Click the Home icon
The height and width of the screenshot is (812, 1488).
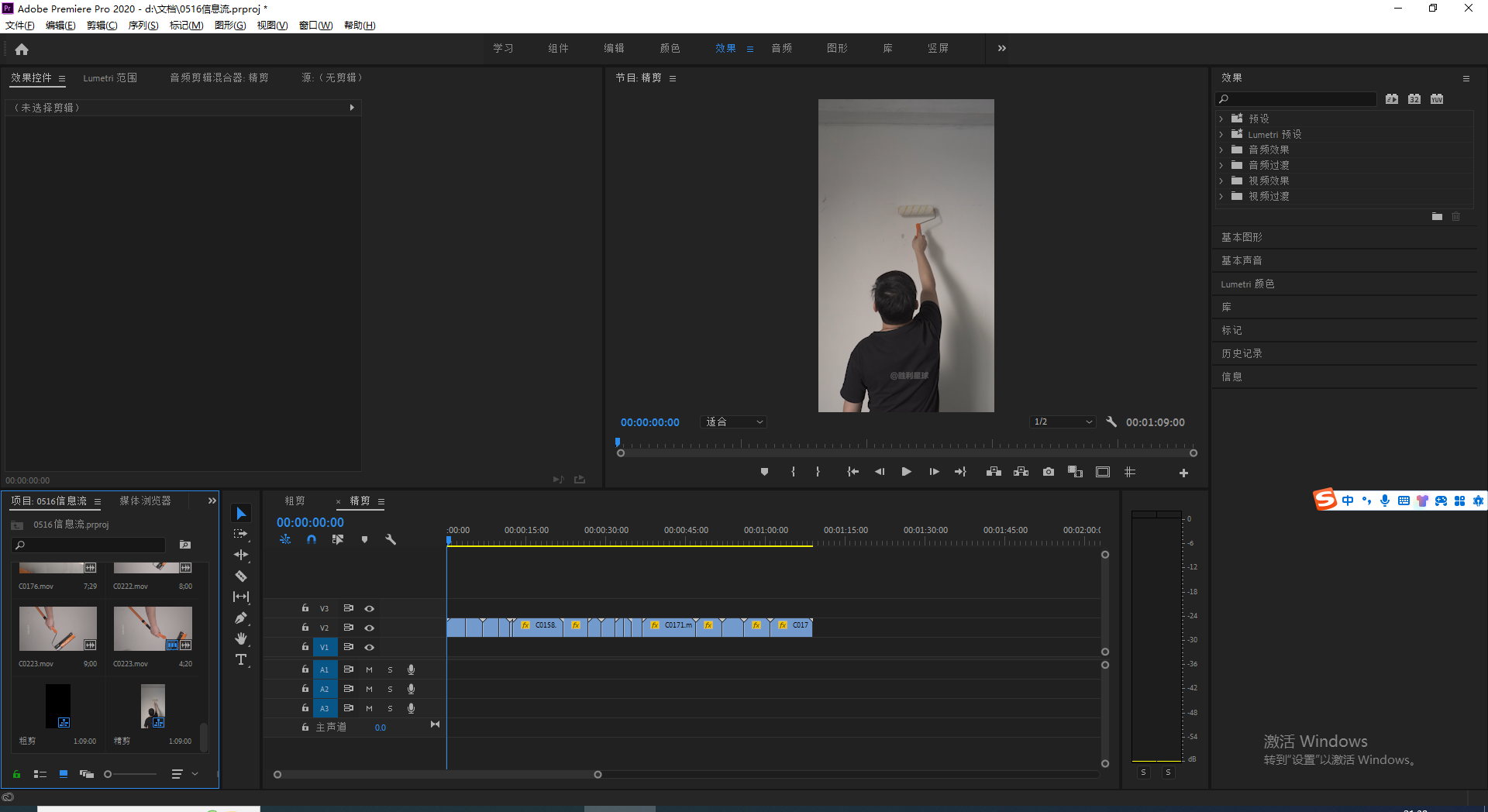tap(22, 49)
